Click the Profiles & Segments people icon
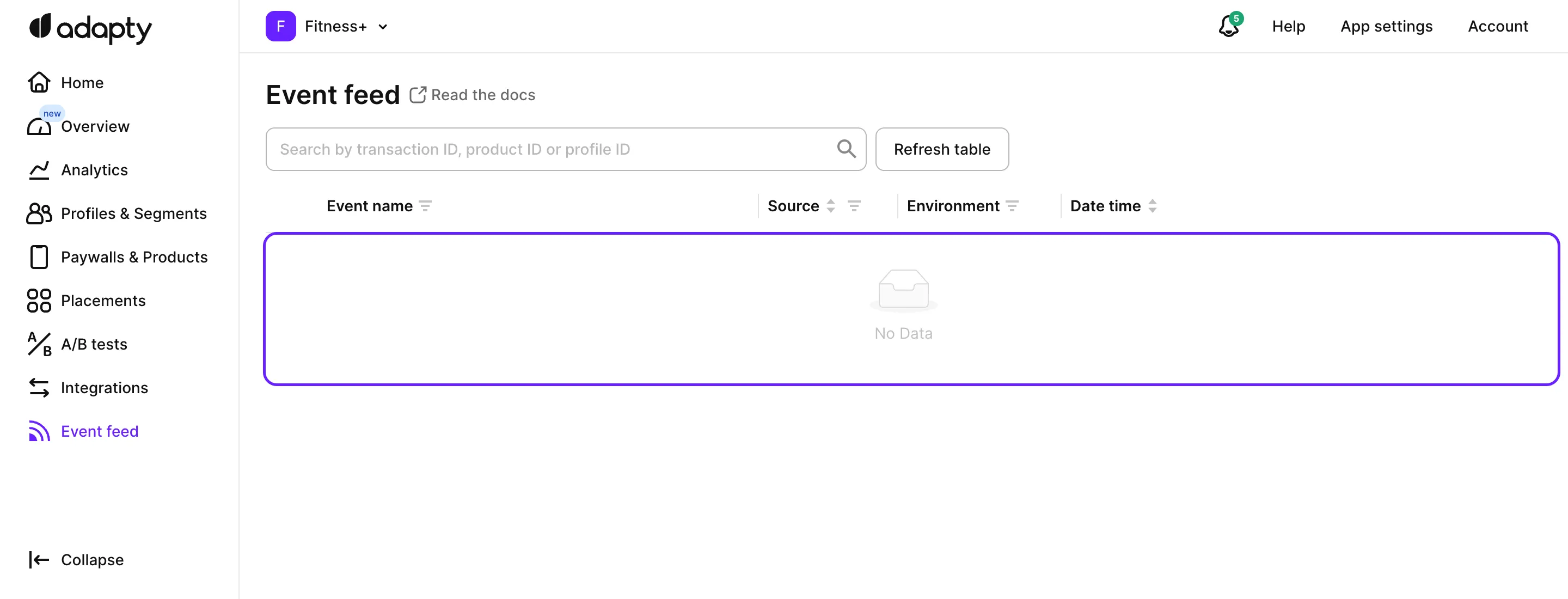This screenshot has width=1568, height=599. tap(39, 213)
